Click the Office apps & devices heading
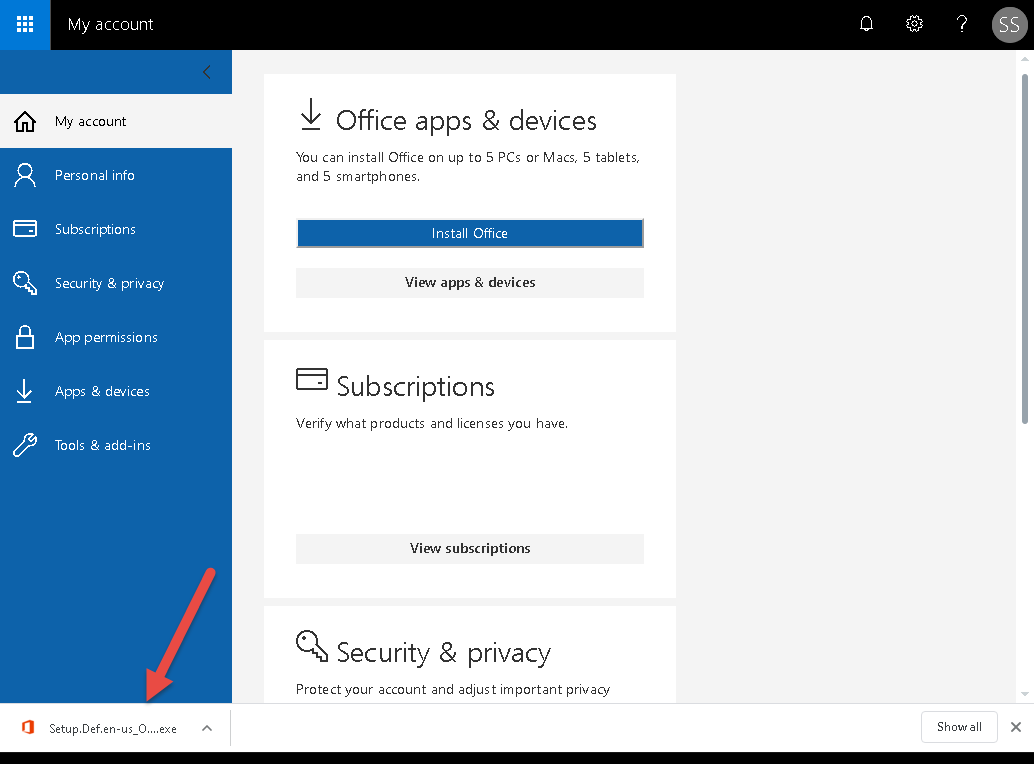Image resolution: width=1034 pixels, height=764 pixels. [x=466, y=121]
